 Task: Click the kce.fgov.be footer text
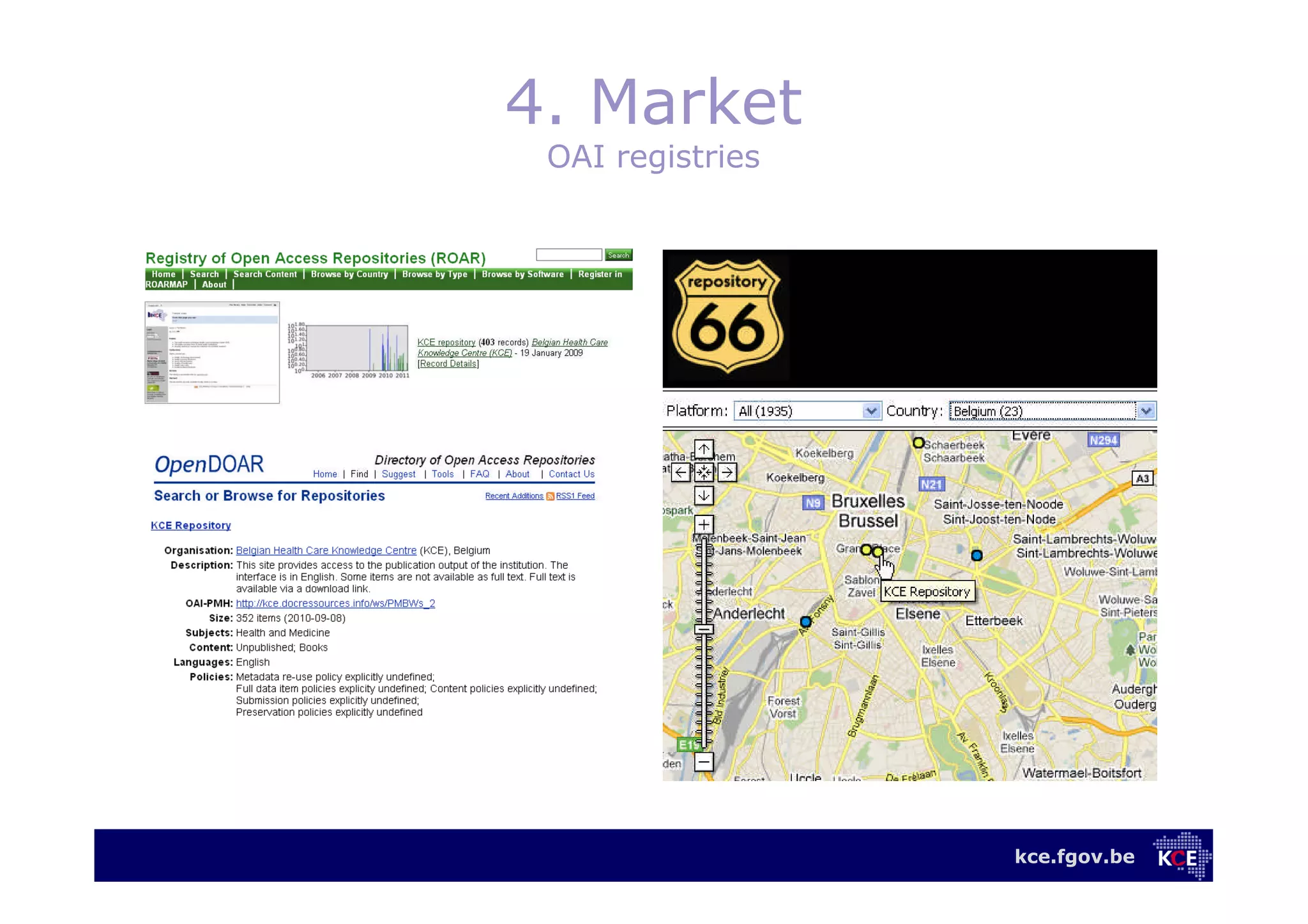(1074, 856)
